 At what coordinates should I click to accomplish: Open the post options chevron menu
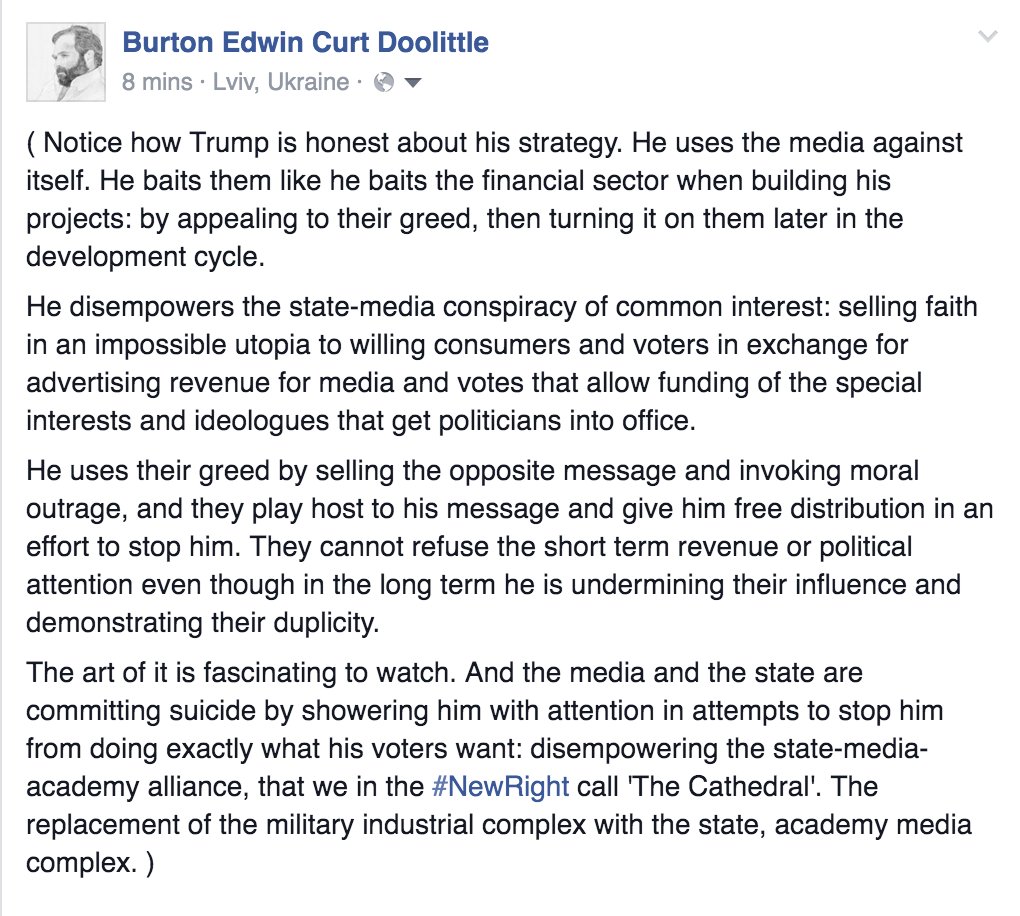click(x=987, y=38)
